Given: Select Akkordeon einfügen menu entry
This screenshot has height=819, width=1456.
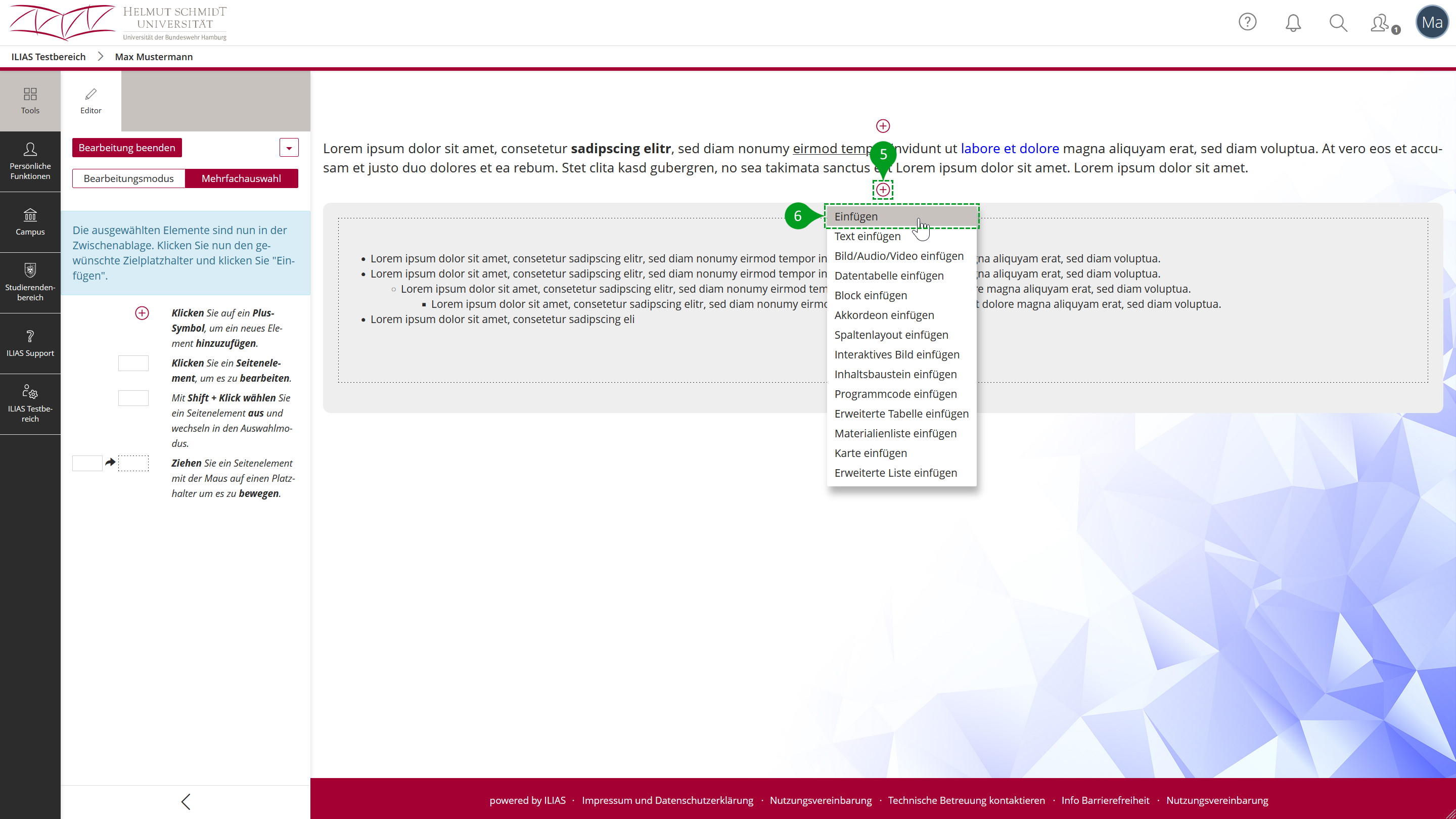Looking at the screenshot, I should tap(884, 315).
